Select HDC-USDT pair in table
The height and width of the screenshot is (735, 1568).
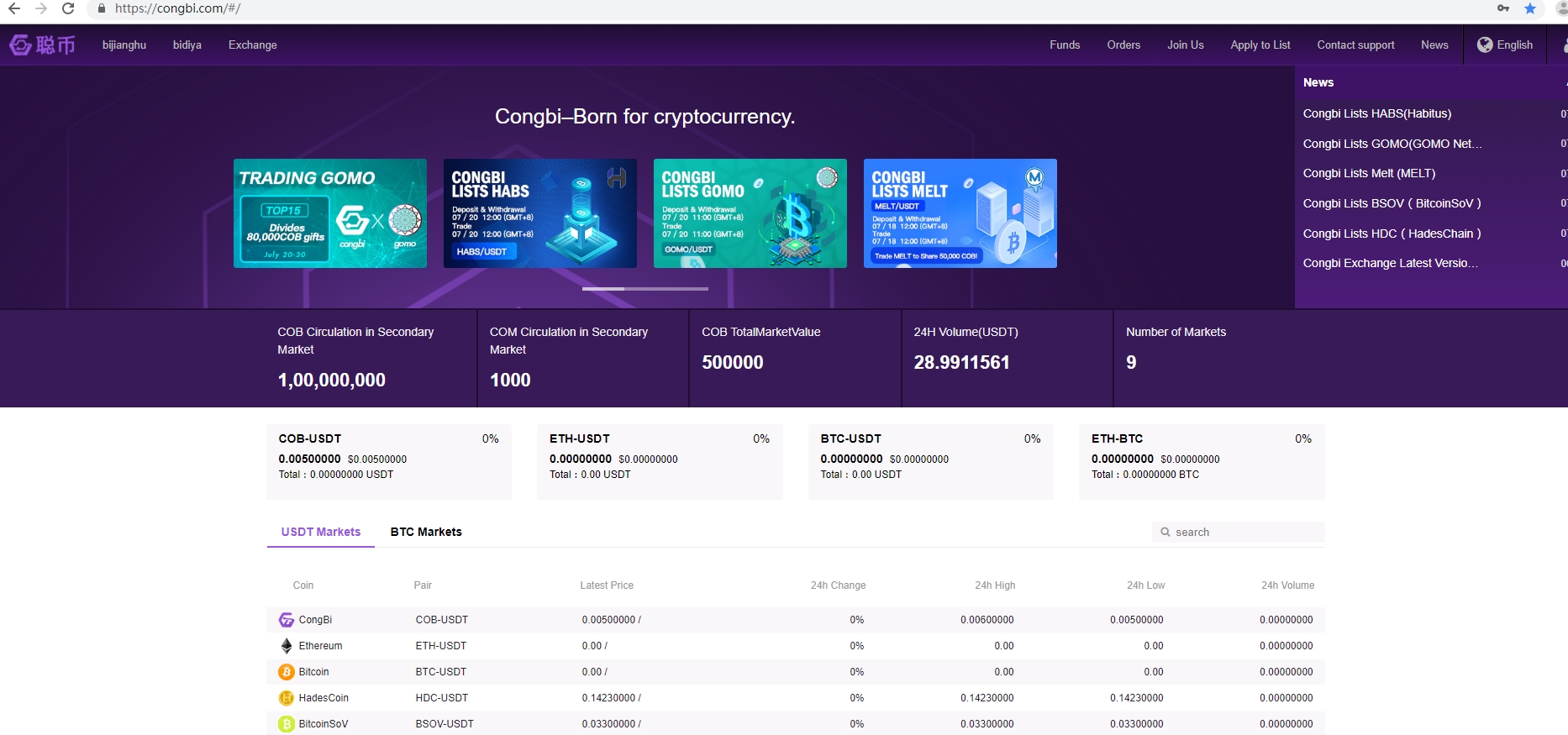pyautogui.click(x=442, y=698)
